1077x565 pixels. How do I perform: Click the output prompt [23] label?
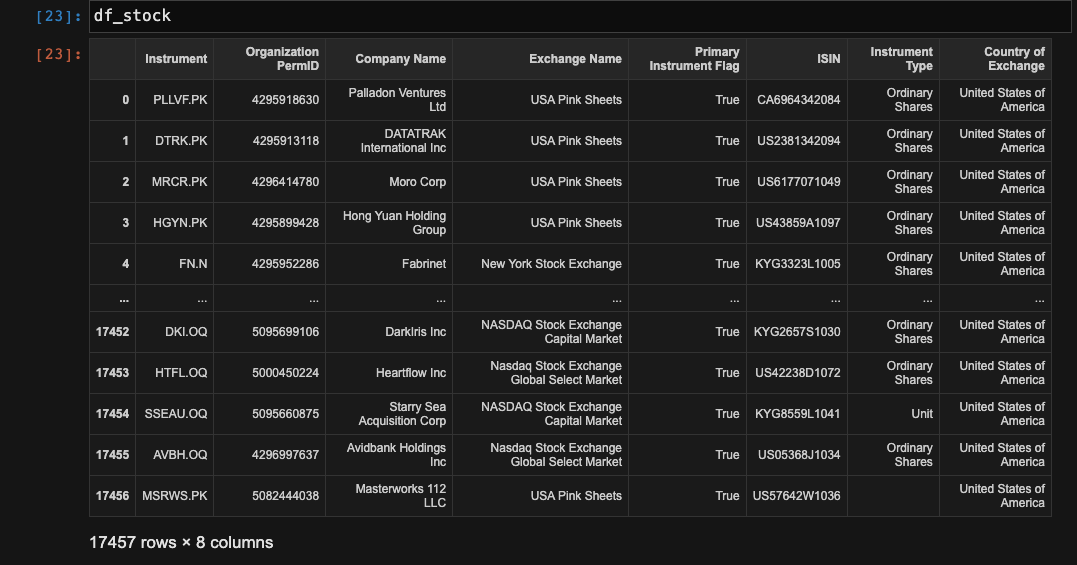(x=58, y=54)
